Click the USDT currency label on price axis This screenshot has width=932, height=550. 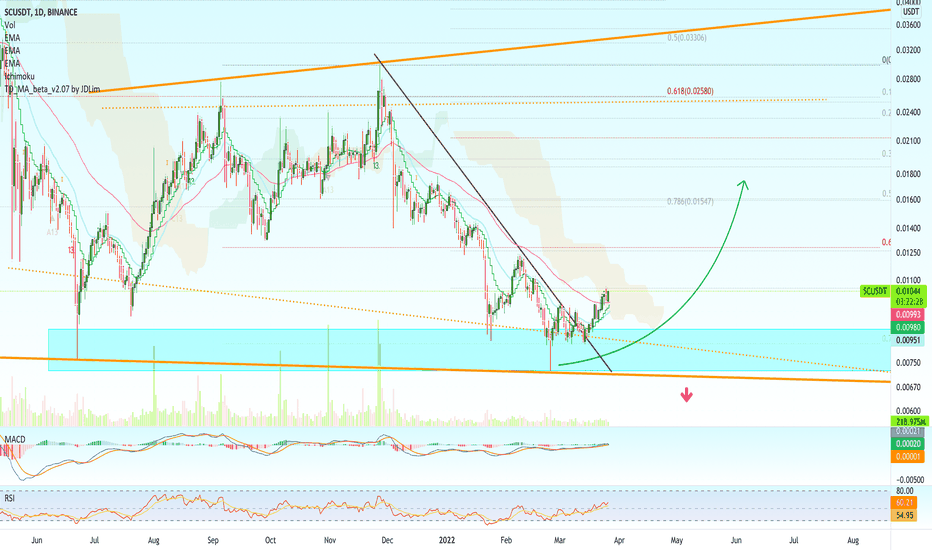click(911, 12)
